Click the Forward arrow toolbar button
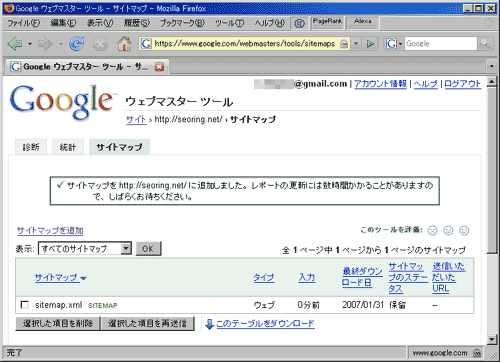Viewport: 500px width, 362px height. coord(45,44)
